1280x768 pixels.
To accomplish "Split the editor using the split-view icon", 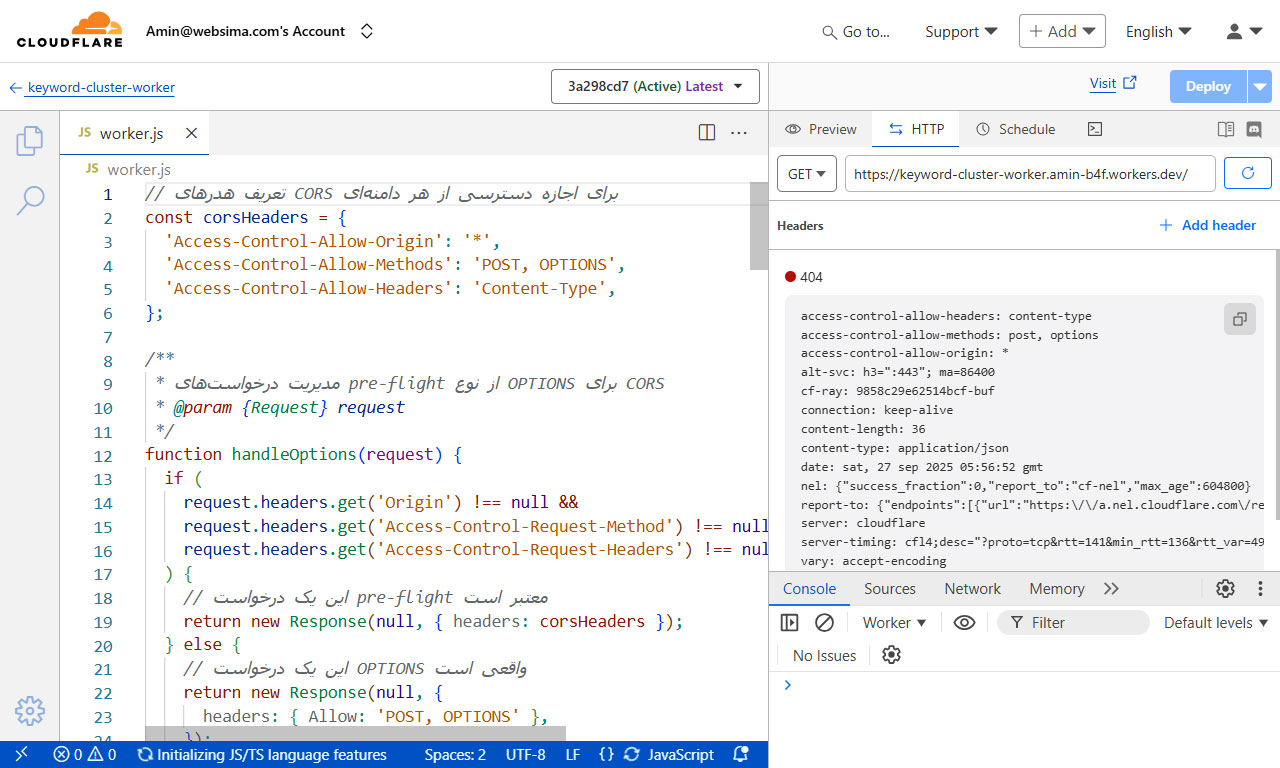I will 707,132.
